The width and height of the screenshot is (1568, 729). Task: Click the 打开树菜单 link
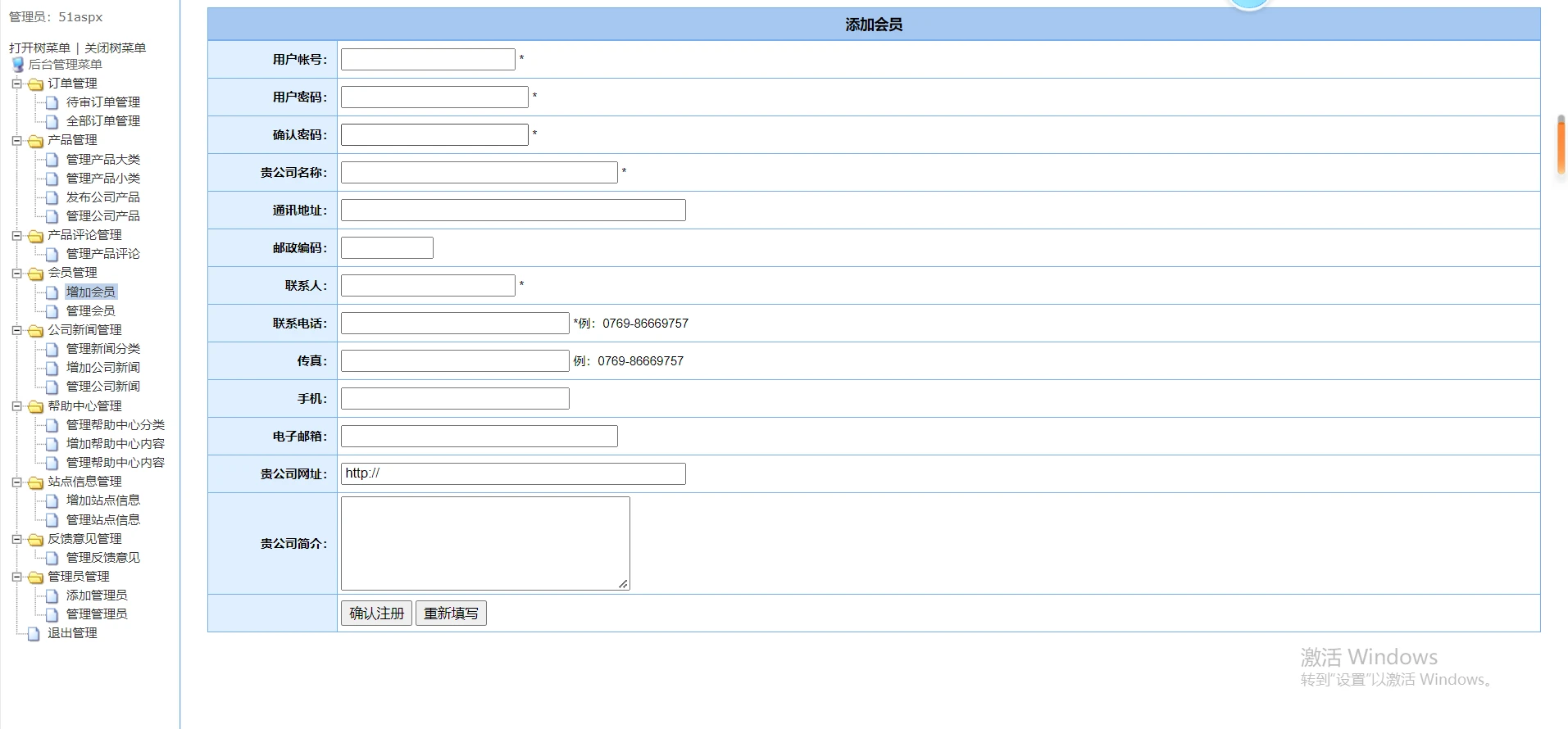[x=40, y=48]
